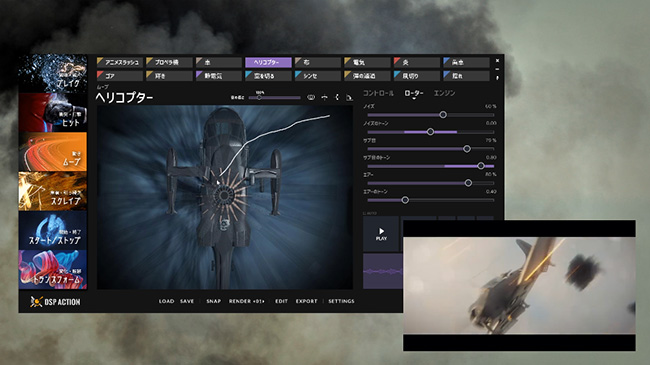Click the large ヘリコプター title text

(124, 97)
